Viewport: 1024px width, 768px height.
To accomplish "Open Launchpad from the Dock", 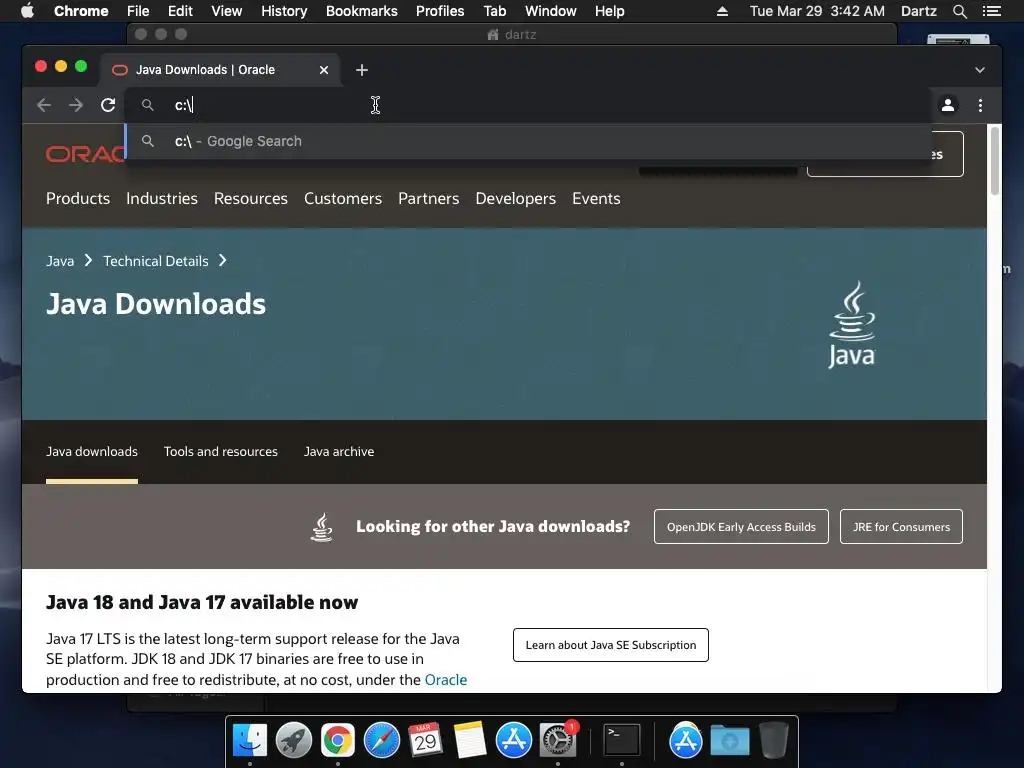I will (x=294, y=740).
